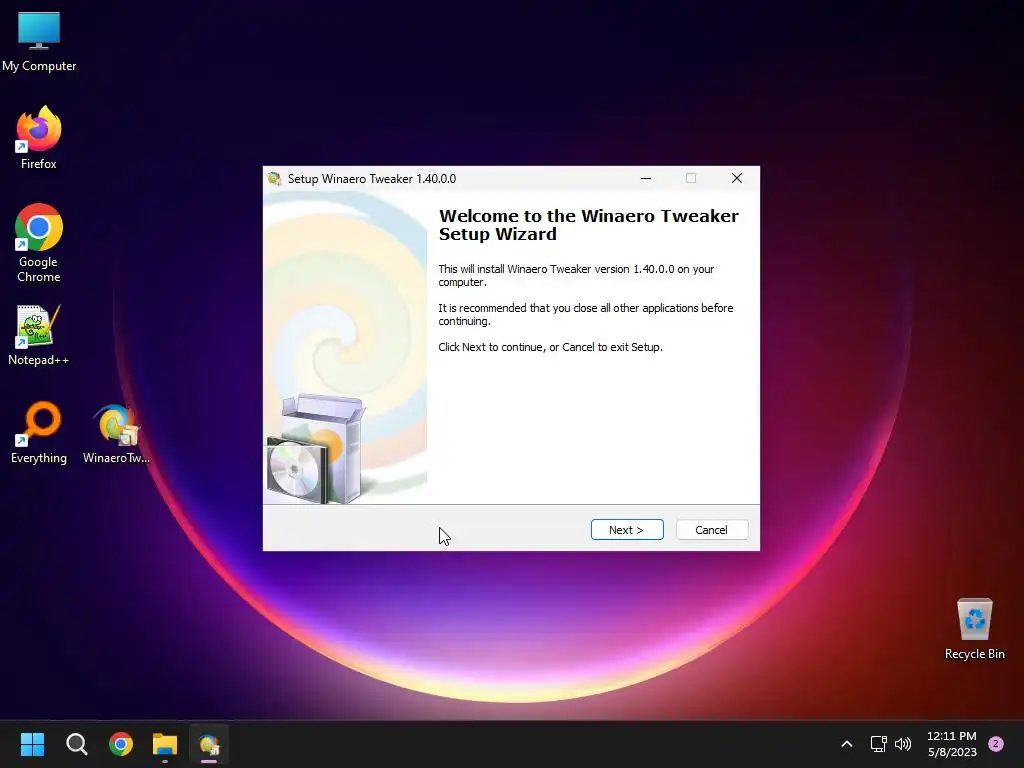Click the 'Click Next to continue' instruction text

coord(551,347)
